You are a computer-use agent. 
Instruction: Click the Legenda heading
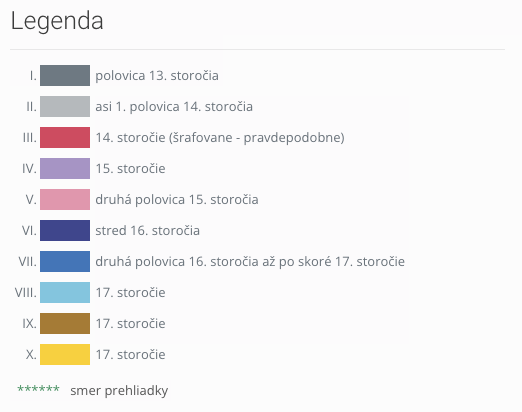57,21
